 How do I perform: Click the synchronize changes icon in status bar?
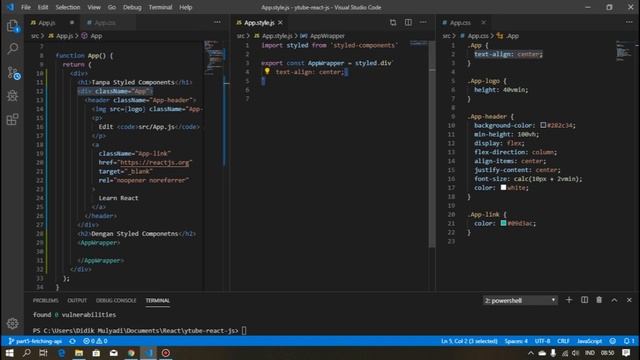click(72, 341)
